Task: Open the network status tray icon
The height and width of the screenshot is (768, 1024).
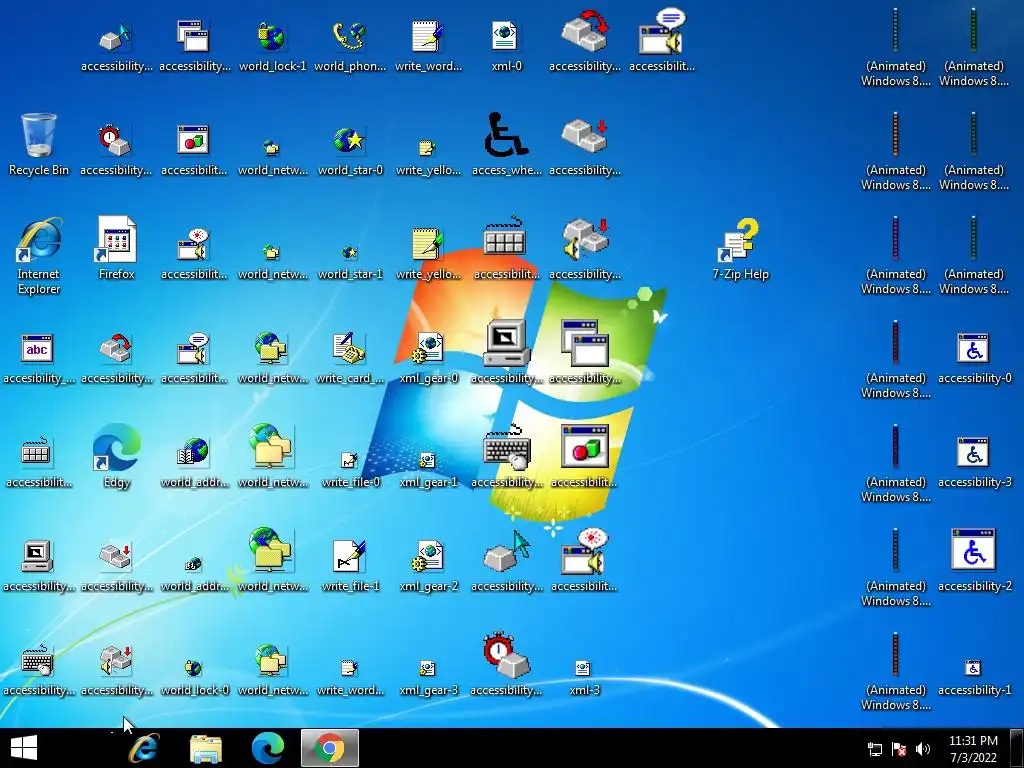Action: (x=874, y=749)
